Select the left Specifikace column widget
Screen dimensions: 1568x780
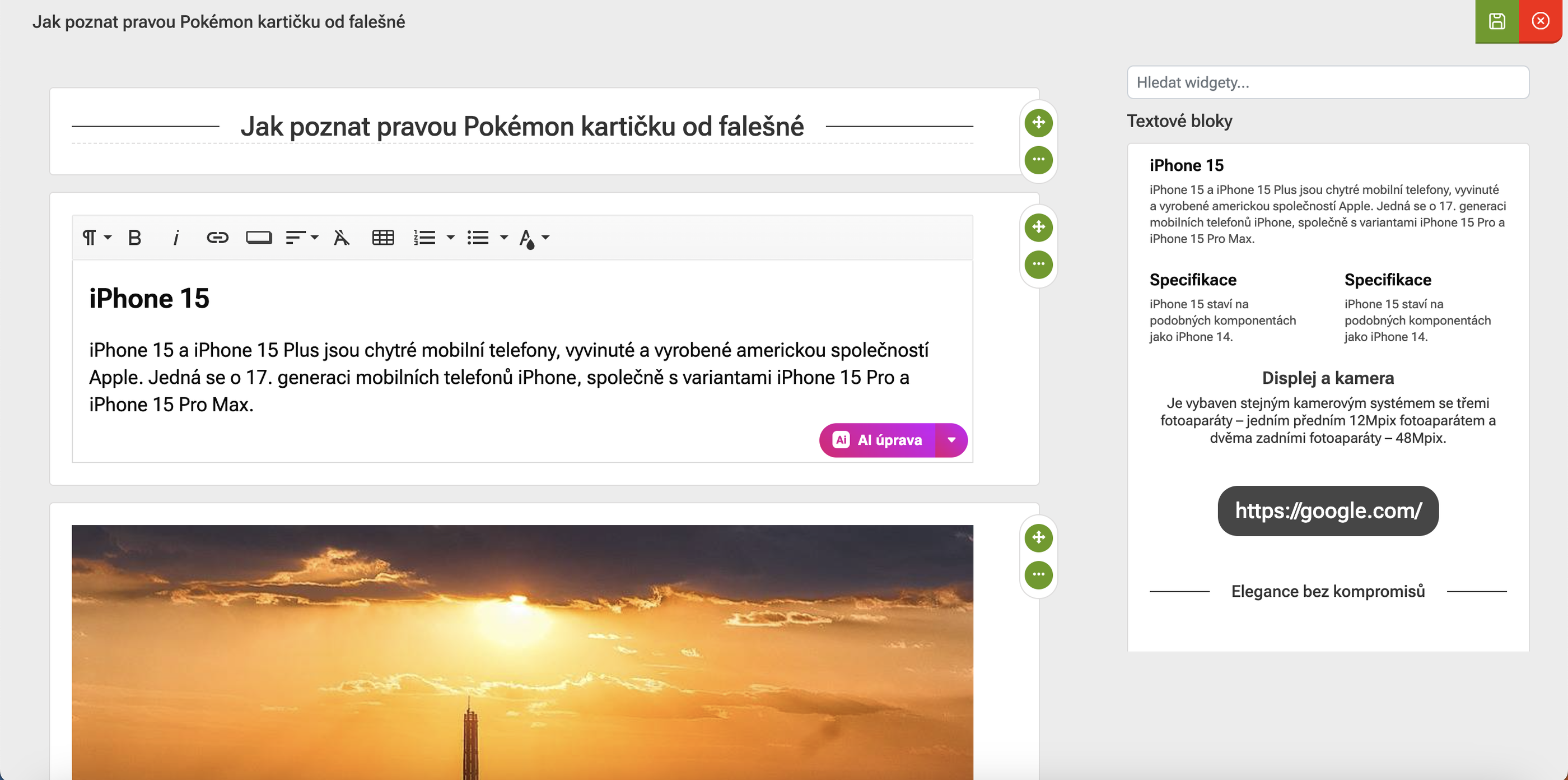[x=1224, y=308]
